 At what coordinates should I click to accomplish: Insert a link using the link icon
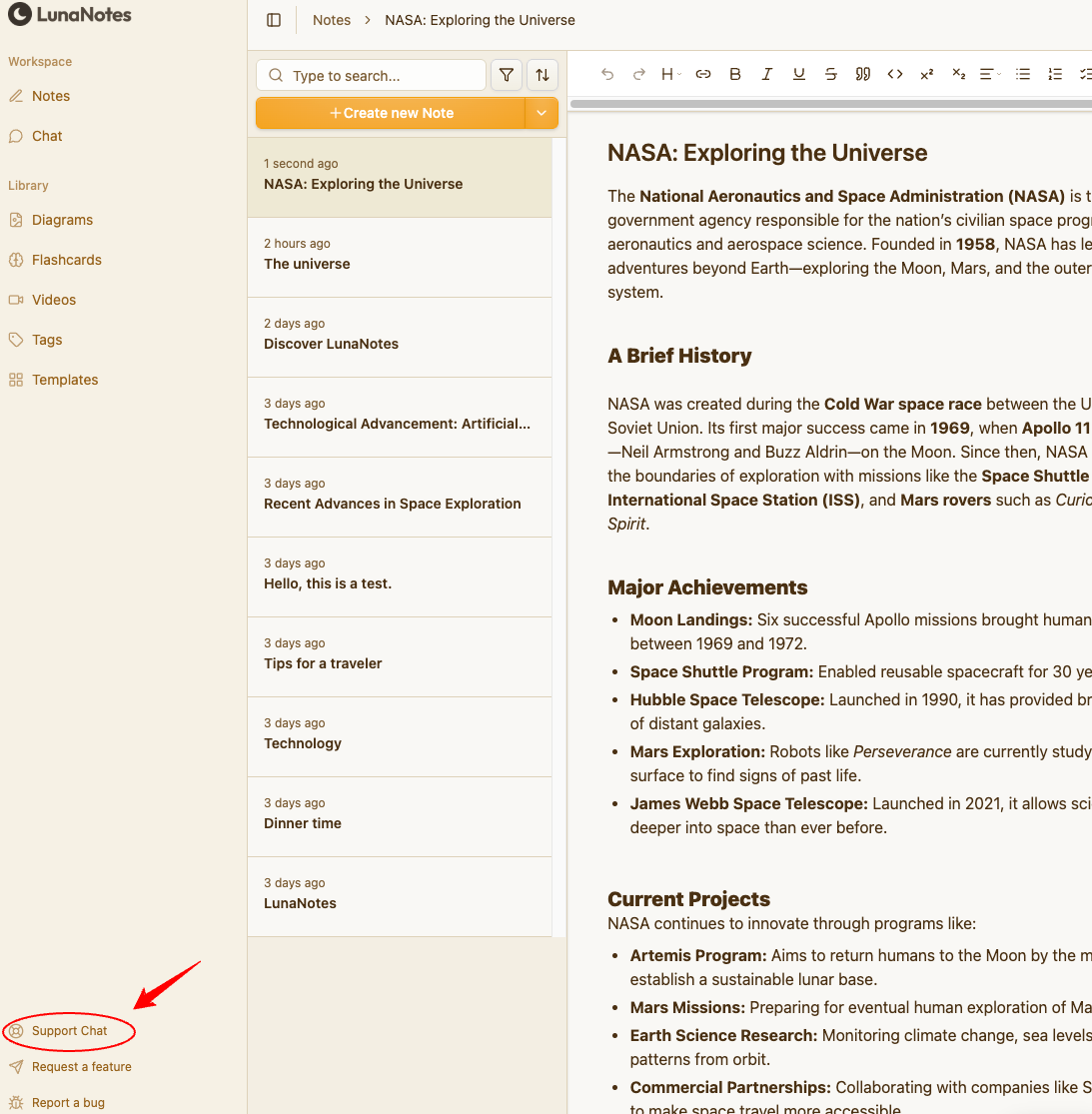coord(703,74)
